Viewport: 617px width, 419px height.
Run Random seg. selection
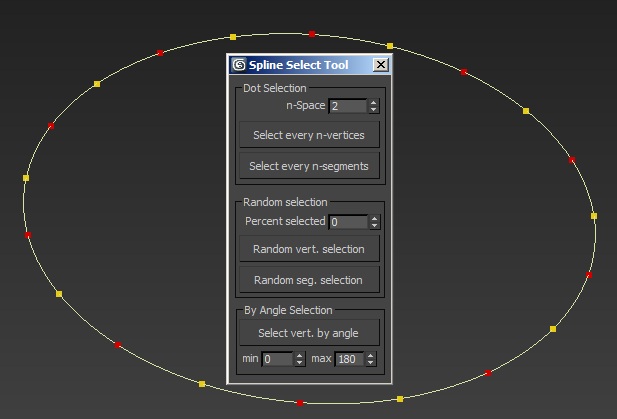point(309,280)
